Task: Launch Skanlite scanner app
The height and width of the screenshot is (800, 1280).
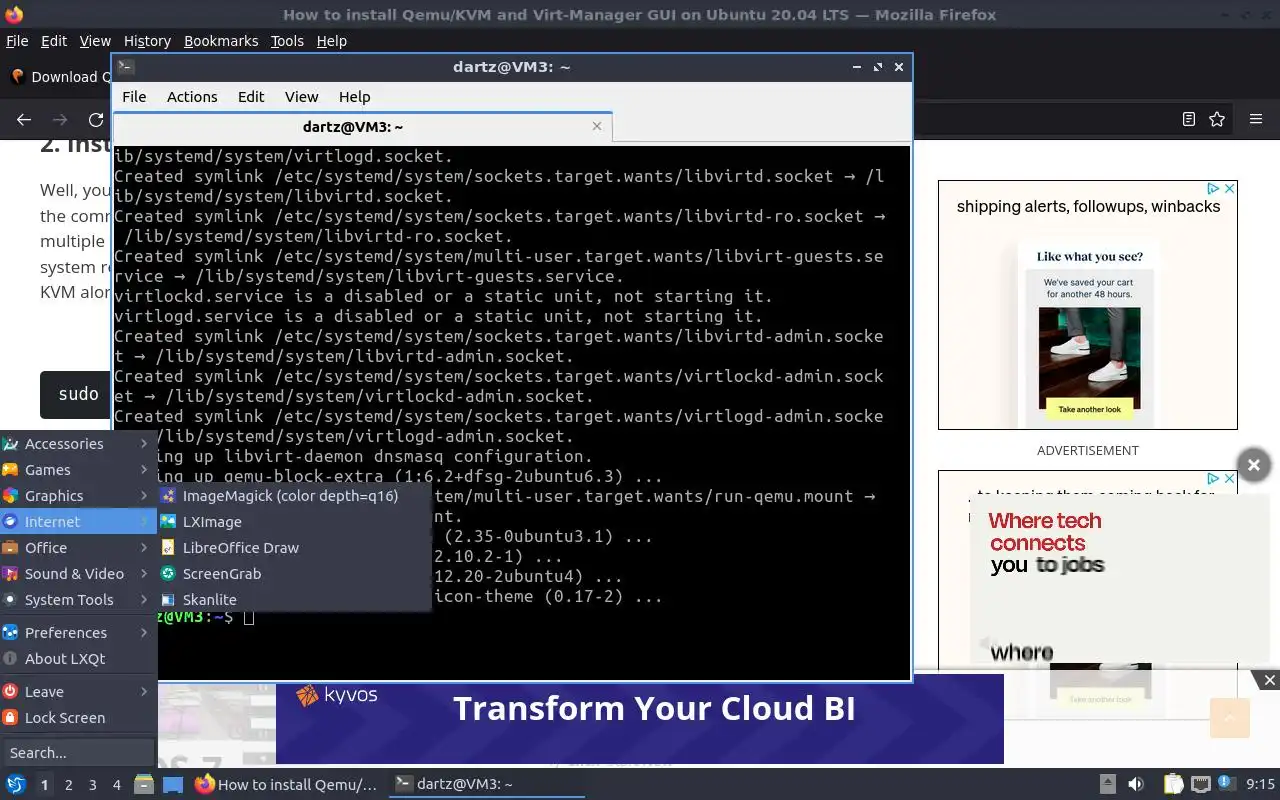Action: pos(295,599)
